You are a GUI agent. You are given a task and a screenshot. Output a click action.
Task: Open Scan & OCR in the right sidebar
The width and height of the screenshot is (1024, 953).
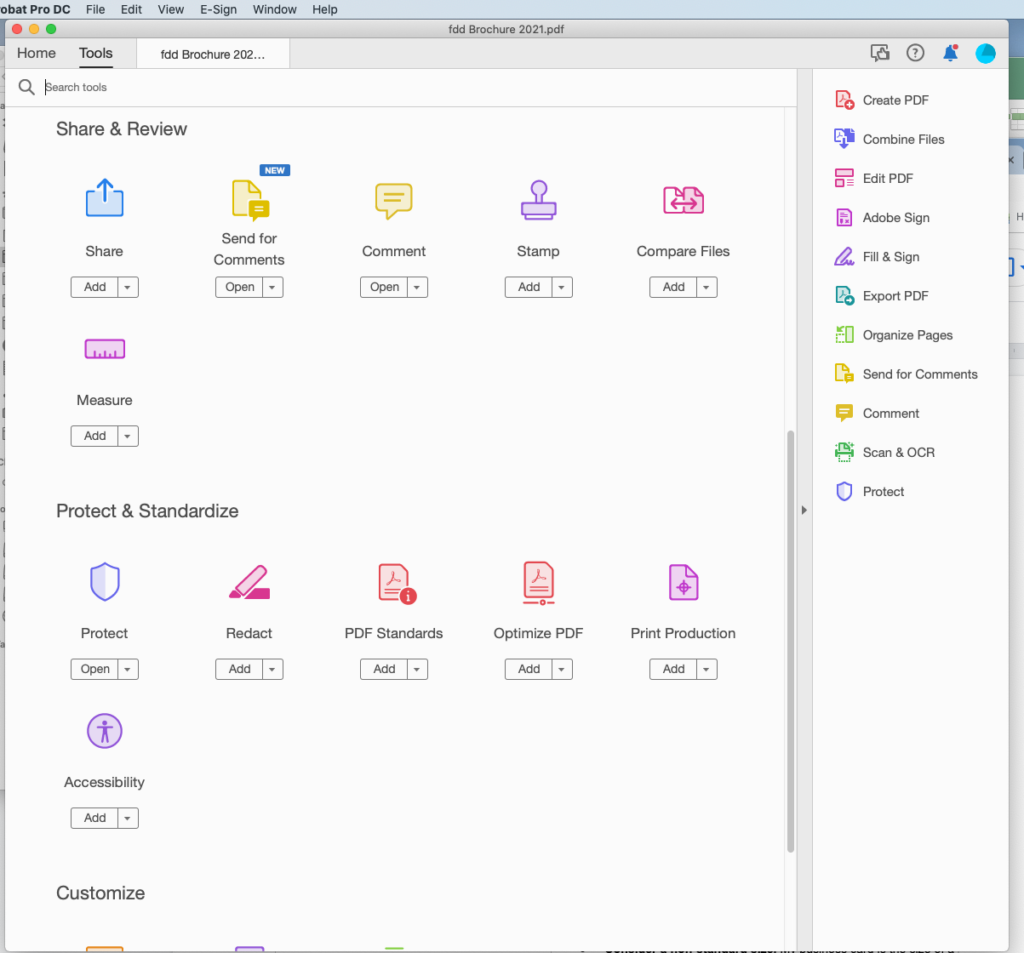[884, 453]
